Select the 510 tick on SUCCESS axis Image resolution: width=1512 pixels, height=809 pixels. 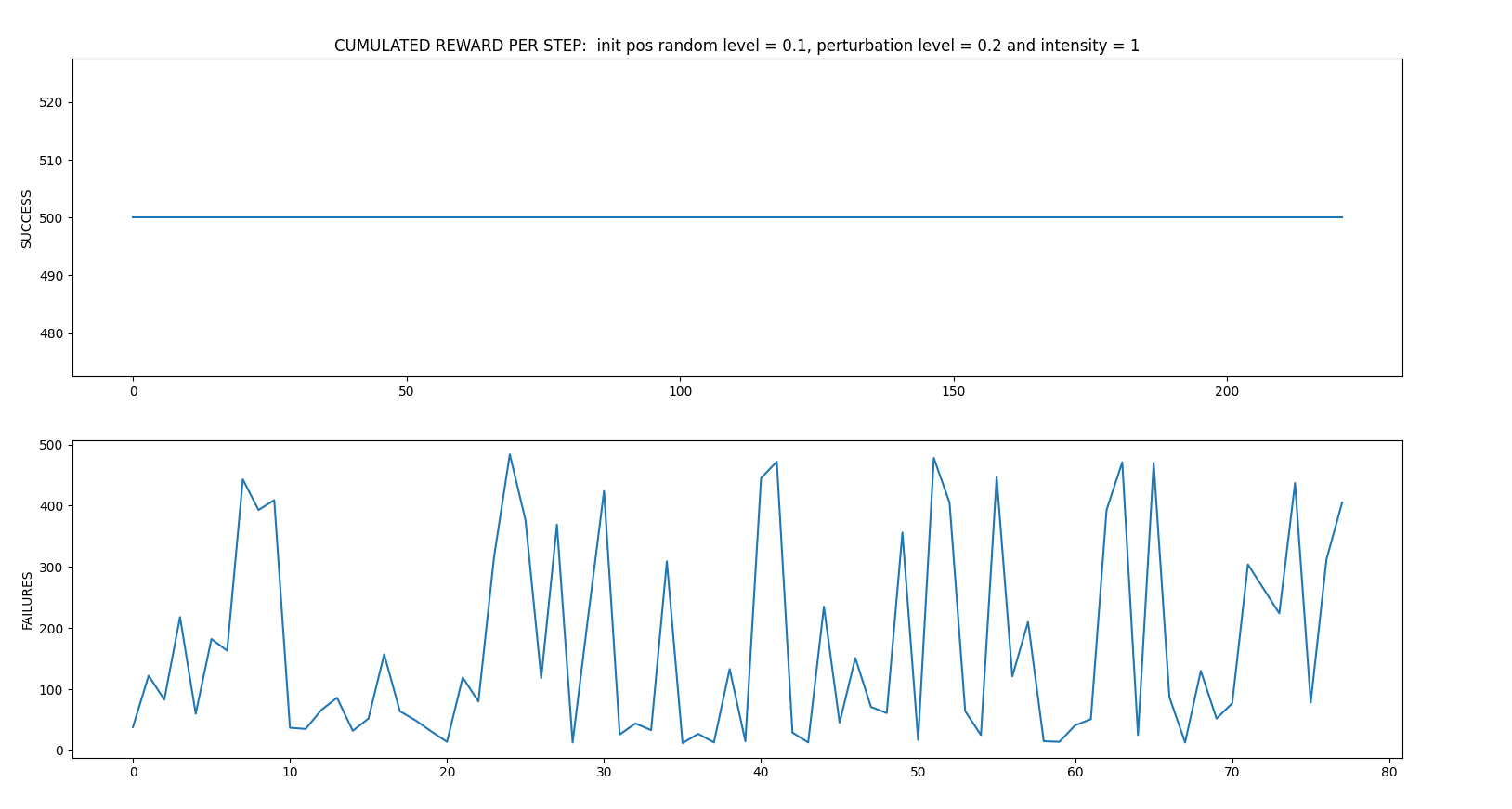52,160
